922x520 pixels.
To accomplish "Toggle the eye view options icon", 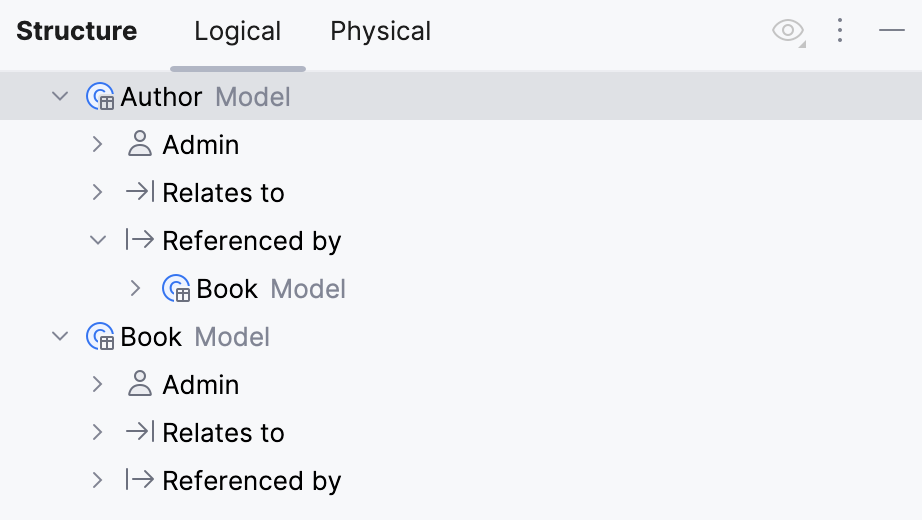I will point(788,31).
